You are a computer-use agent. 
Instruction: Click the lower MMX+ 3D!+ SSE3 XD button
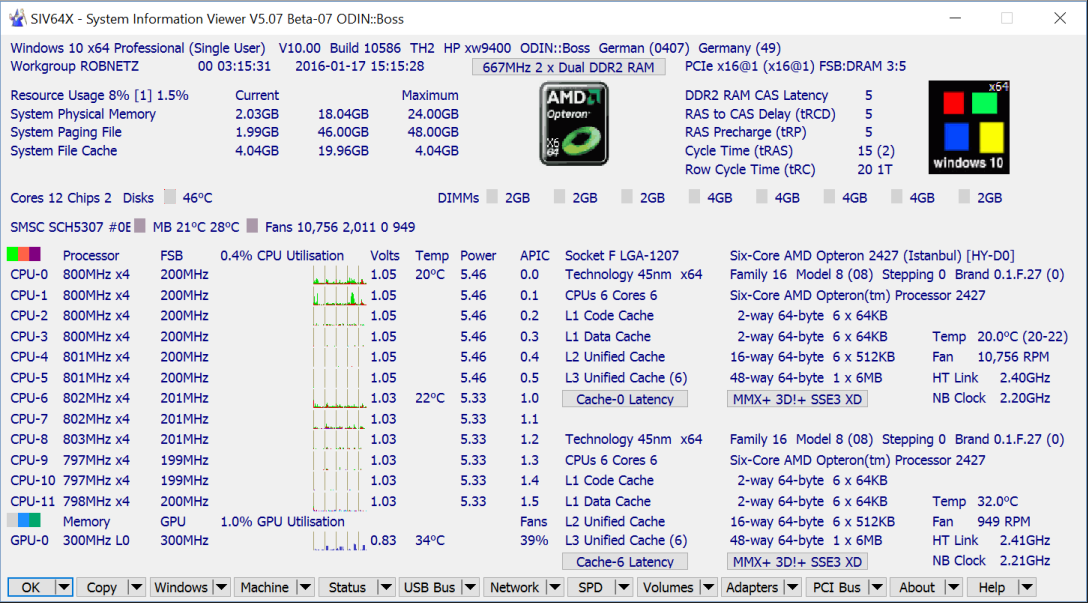(797, 561)
